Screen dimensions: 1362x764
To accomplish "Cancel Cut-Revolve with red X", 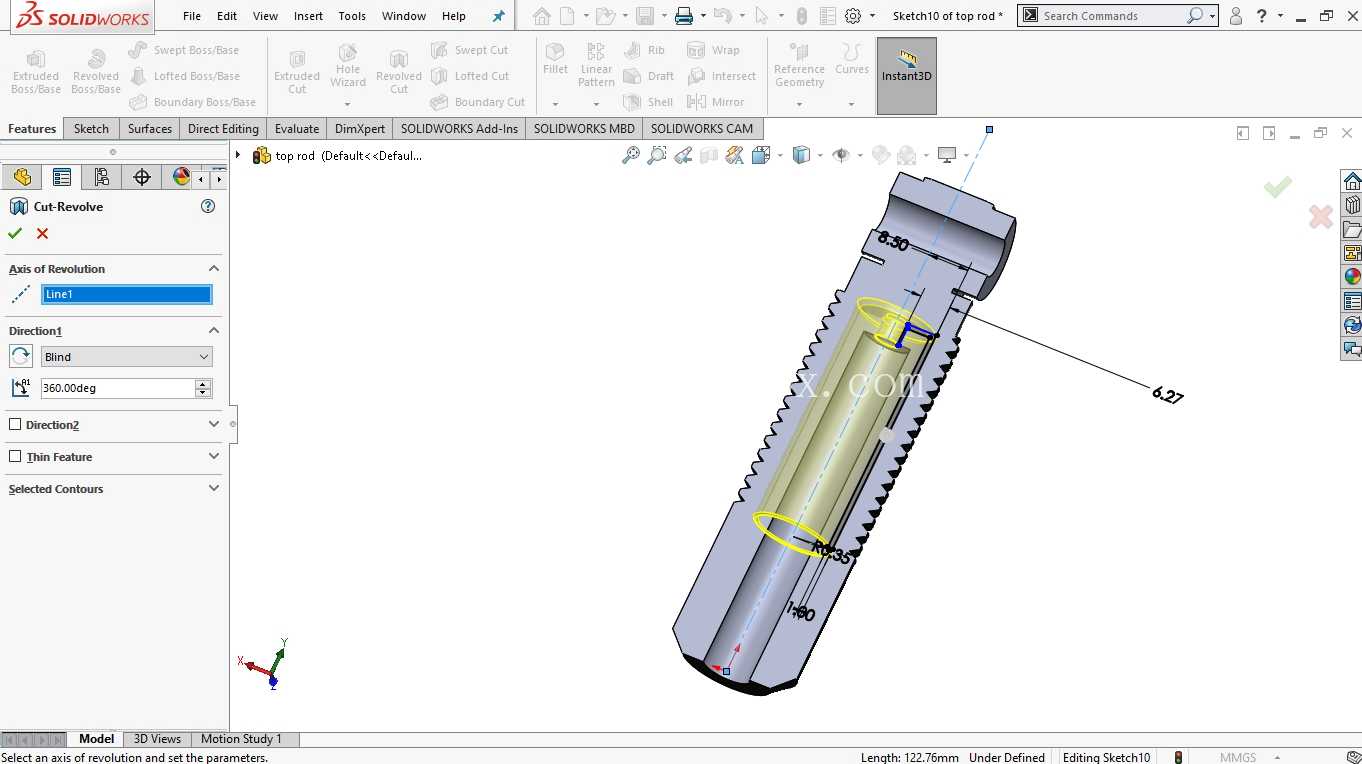I will (42, 233).
